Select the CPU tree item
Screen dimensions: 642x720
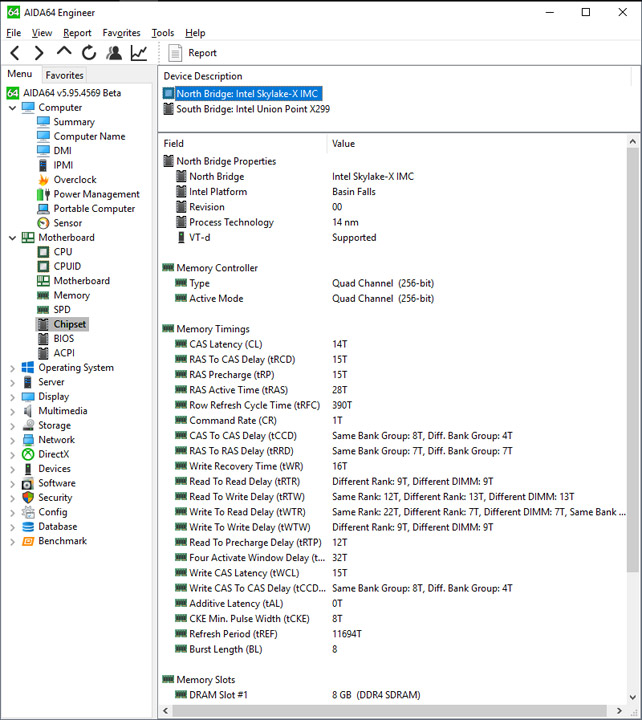point(63,252)
